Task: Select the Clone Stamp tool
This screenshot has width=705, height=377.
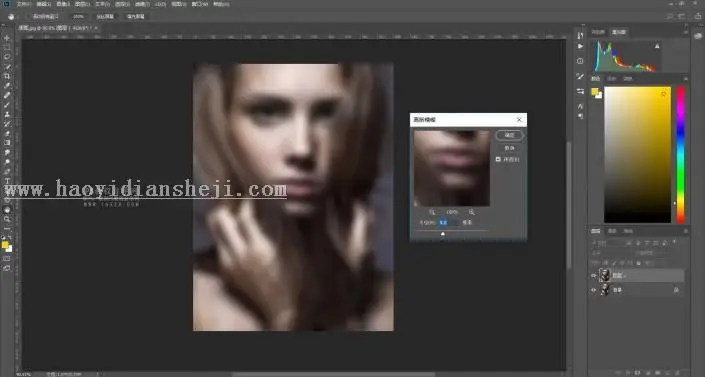Action: [x=7, y=114]
